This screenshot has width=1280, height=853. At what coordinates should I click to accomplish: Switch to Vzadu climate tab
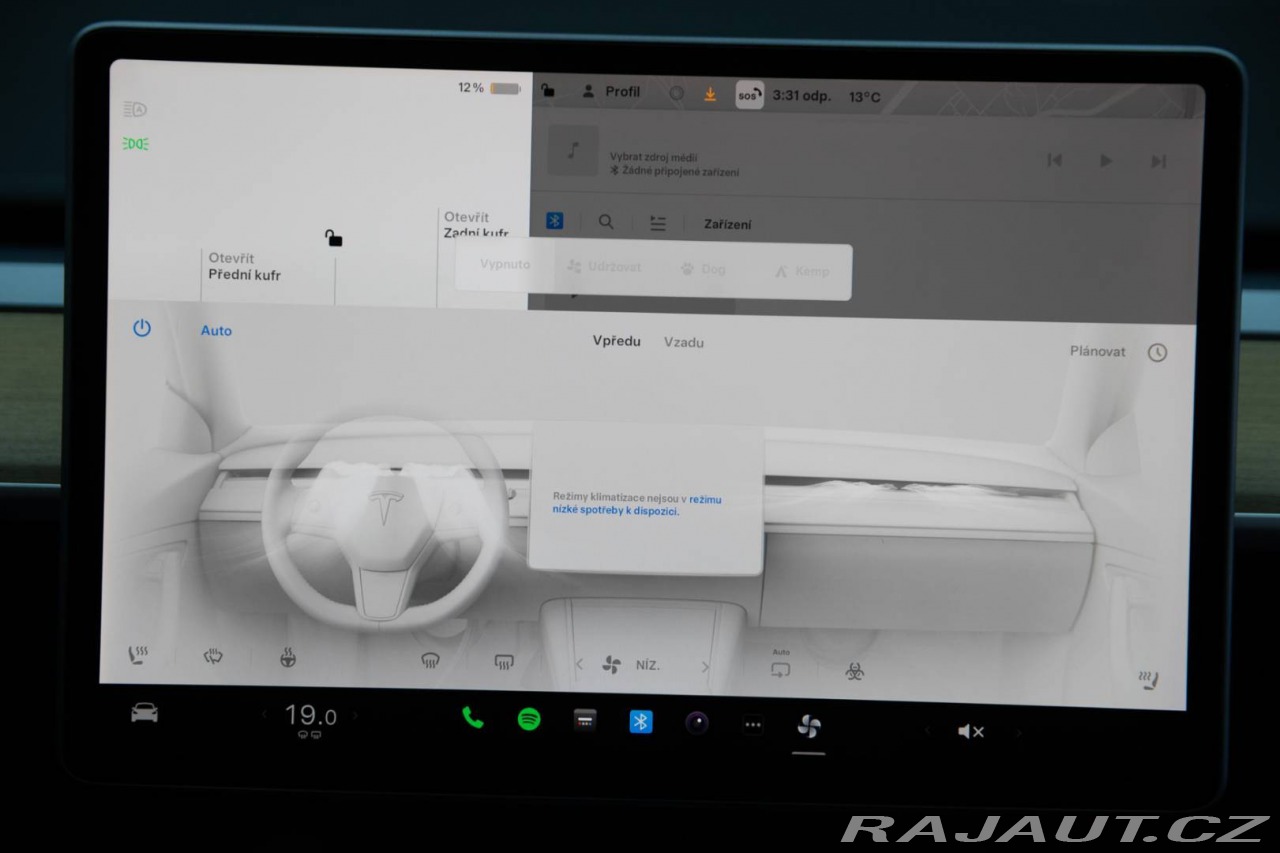pos(684,342)
